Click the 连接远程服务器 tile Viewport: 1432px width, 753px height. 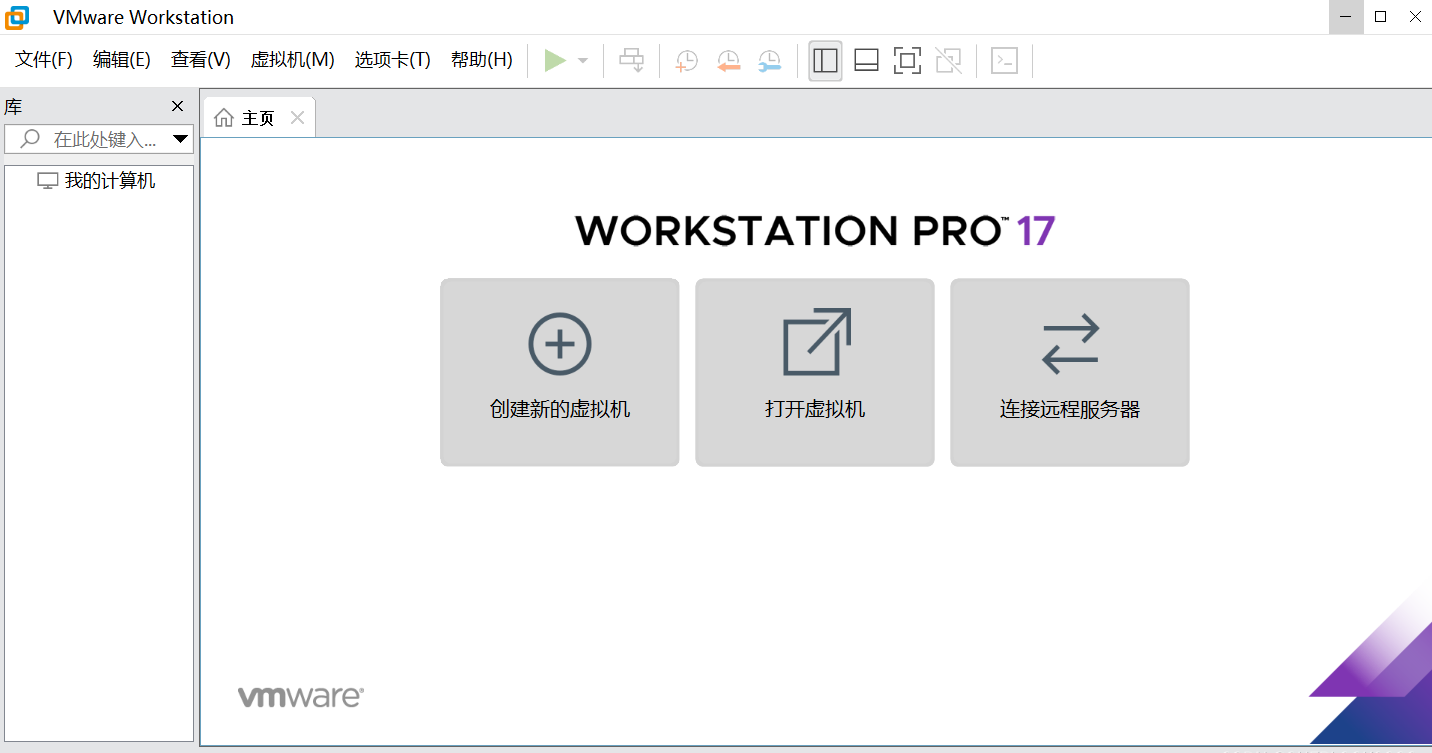click(1070, 372)
